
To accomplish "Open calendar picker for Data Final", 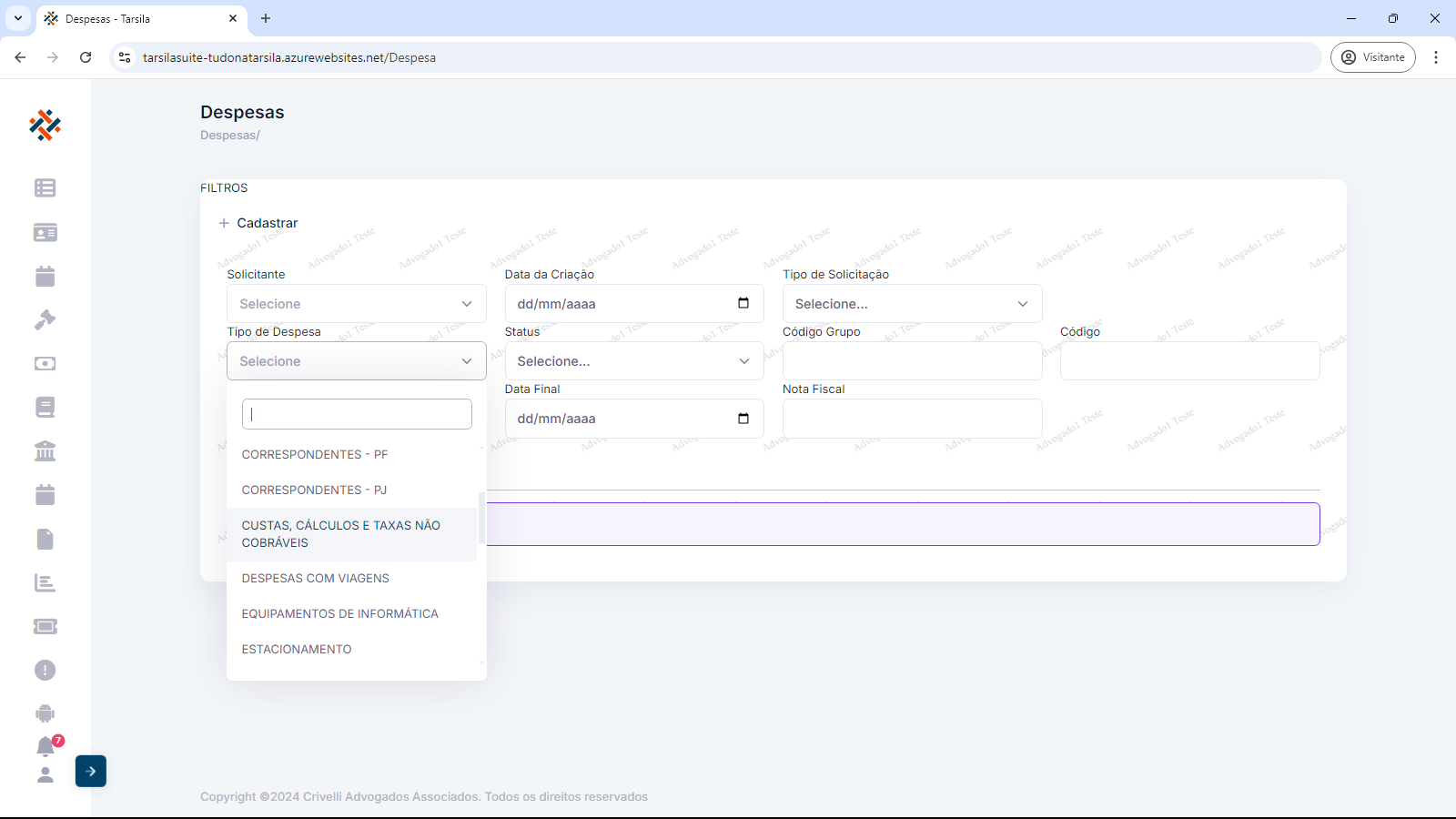I will 743,419.
